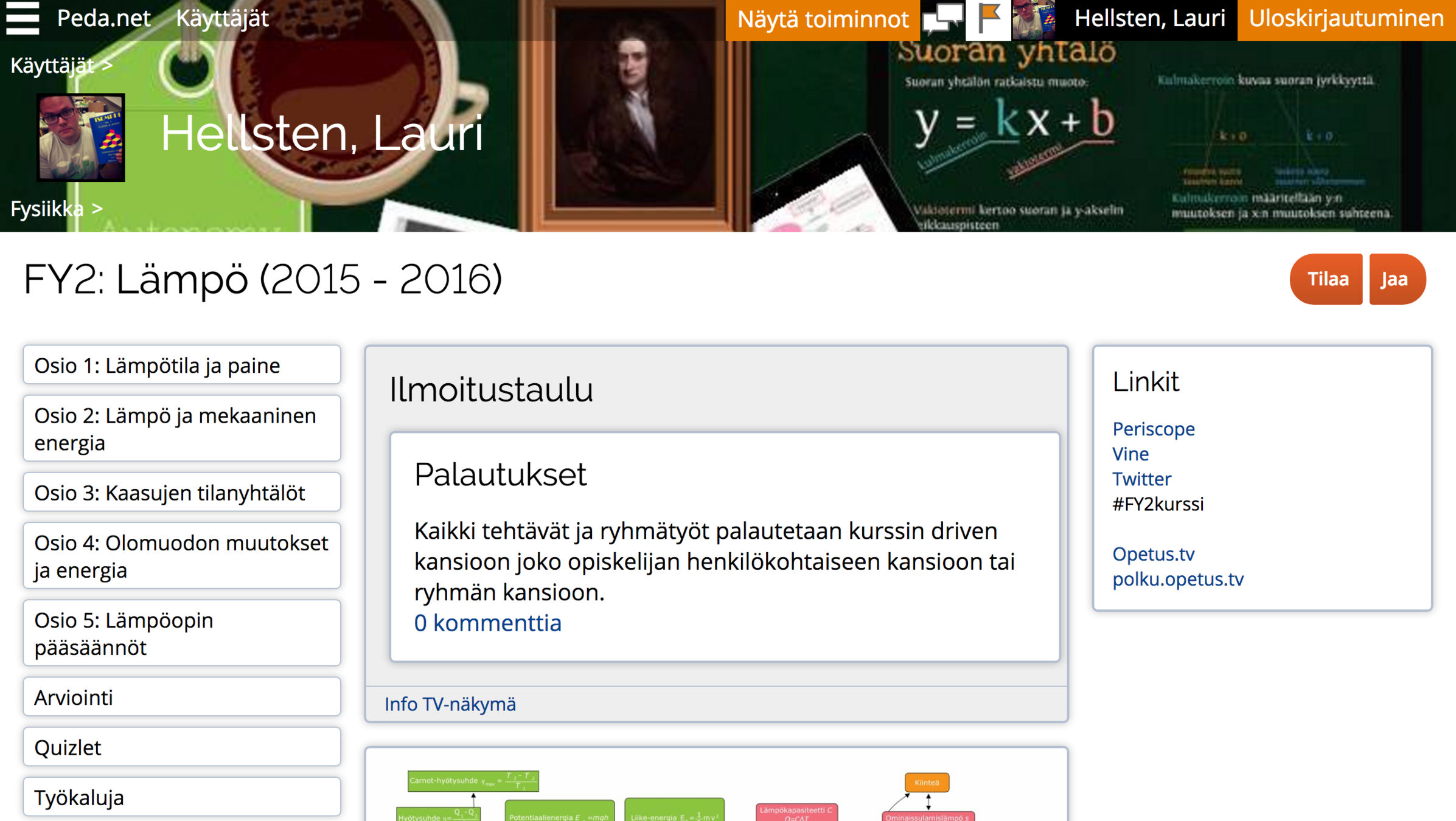The height and width of the screenshot is (821, 1456).
Task: Open the Info TV-näkymä link
Action: [x=450, y=704]
